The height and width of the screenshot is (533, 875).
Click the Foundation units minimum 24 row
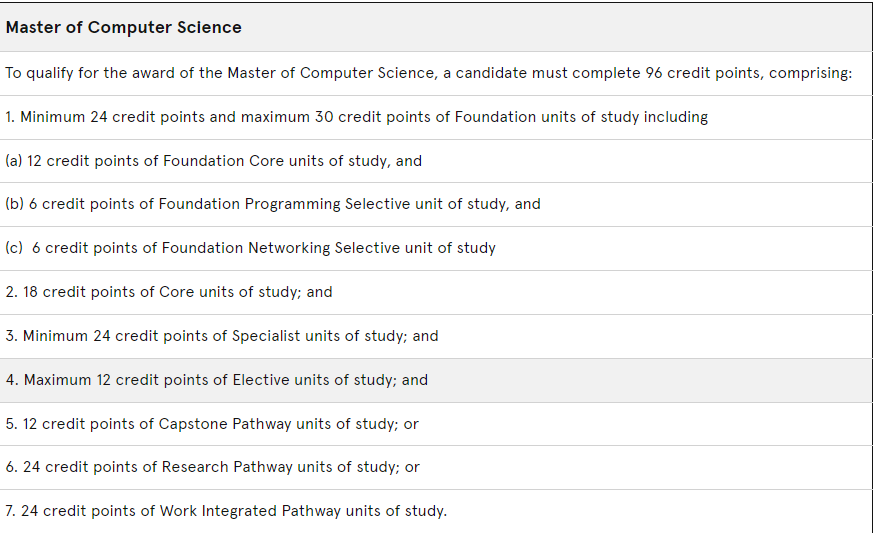[x=436, y=117]
